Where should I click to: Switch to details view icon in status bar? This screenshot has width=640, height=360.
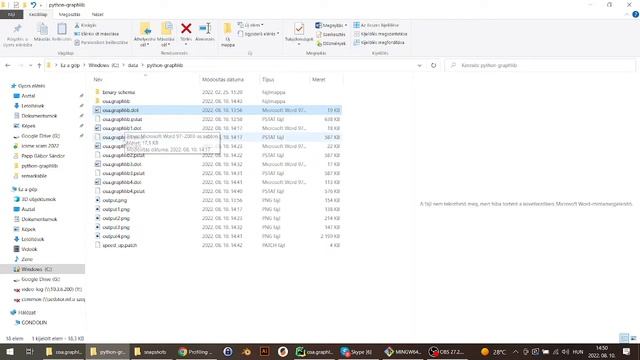tap(624, 338)
